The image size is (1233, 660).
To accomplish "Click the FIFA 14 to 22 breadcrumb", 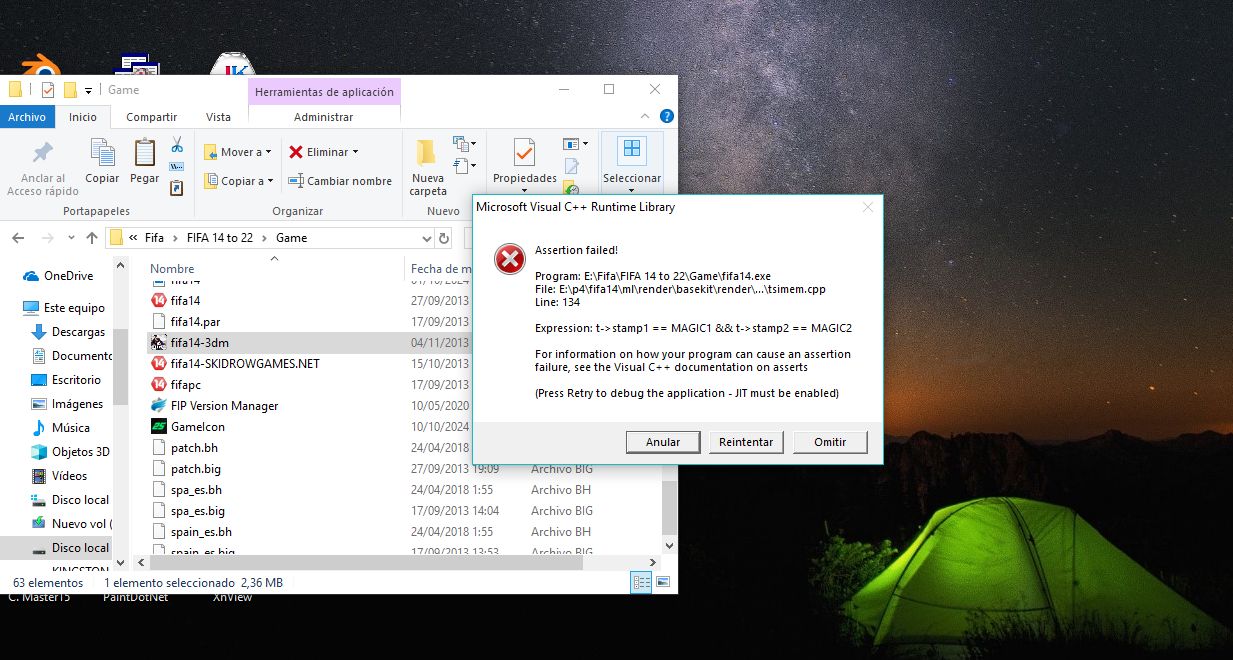I will point(220,238).
